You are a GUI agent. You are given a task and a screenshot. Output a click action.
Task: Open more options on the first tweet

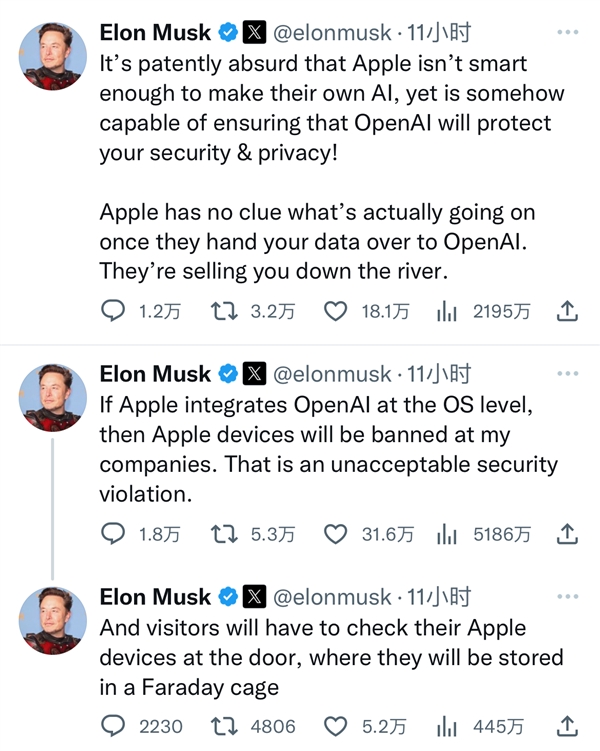coord(567,33)
